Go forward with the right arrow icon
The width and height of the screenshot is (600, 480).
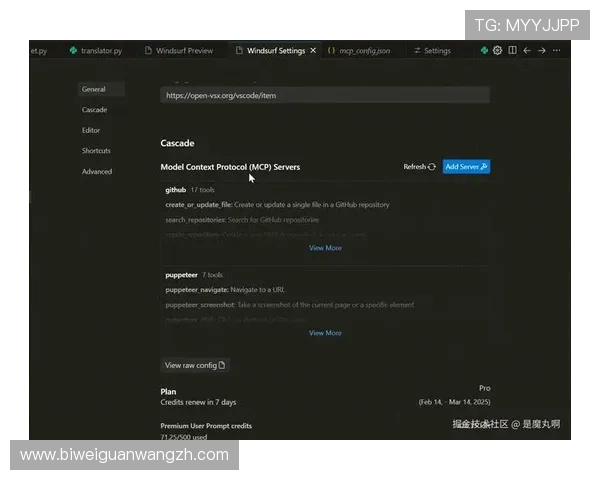point(542,51)
